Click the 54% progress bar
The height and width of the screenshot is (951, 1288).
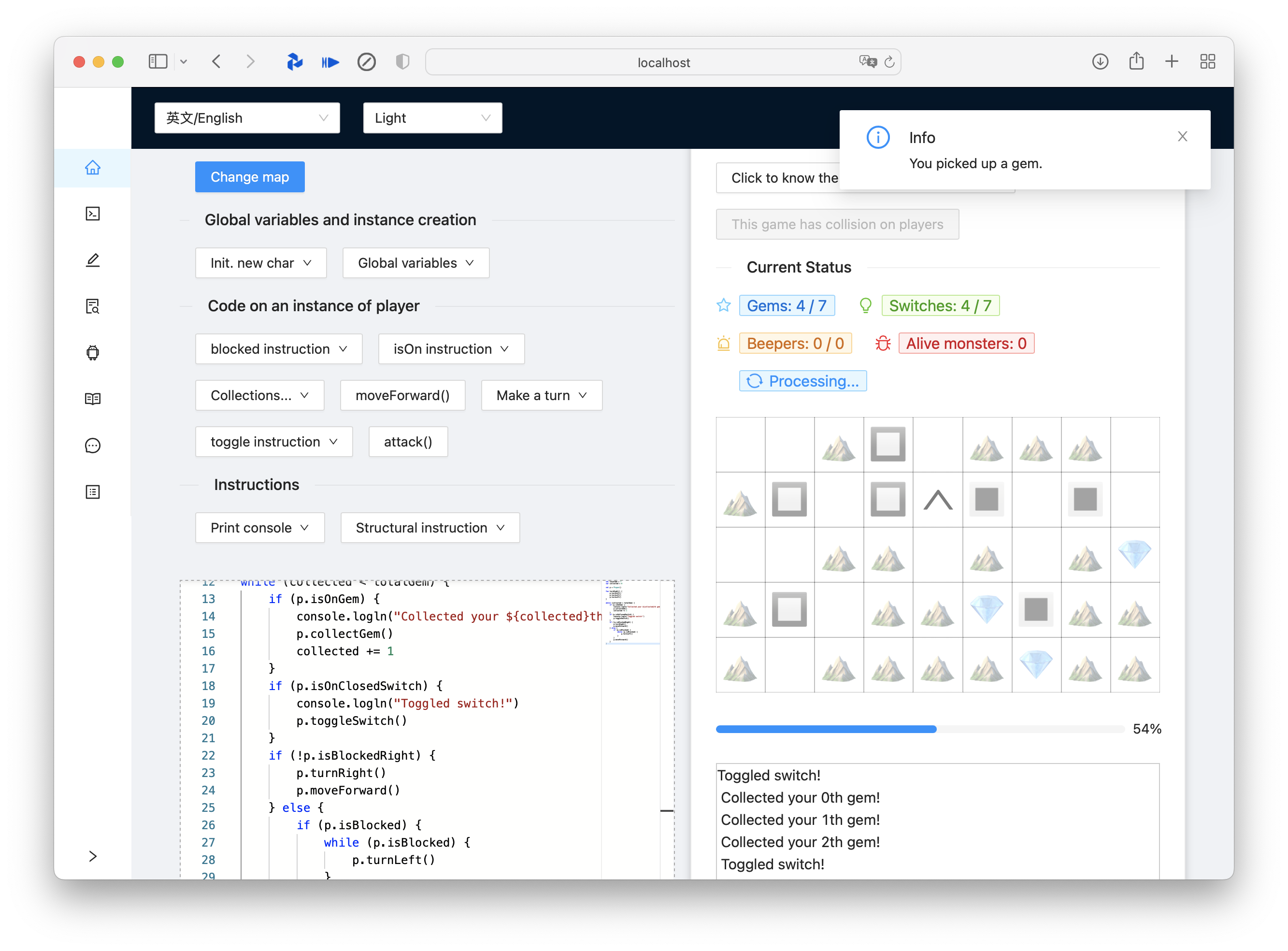click(x=919, y=729)
